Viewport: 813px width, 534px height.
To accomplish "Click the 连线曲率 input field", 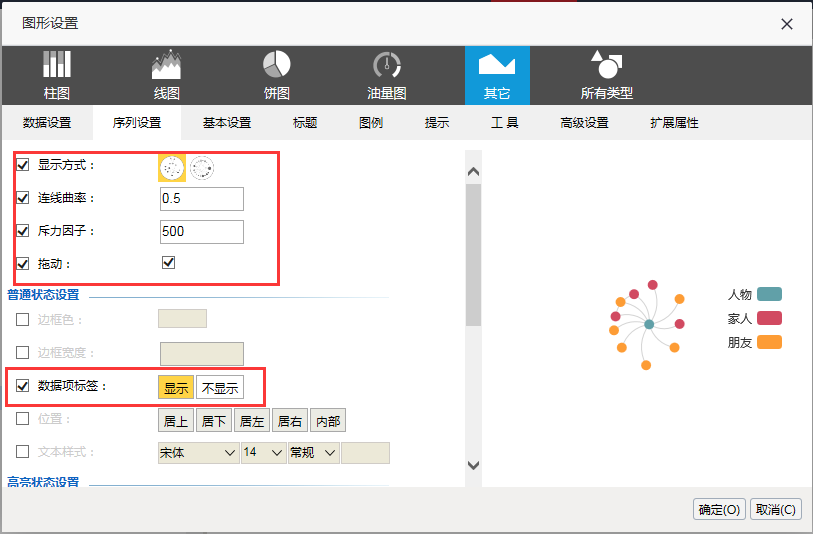I will tap(202, 199).
